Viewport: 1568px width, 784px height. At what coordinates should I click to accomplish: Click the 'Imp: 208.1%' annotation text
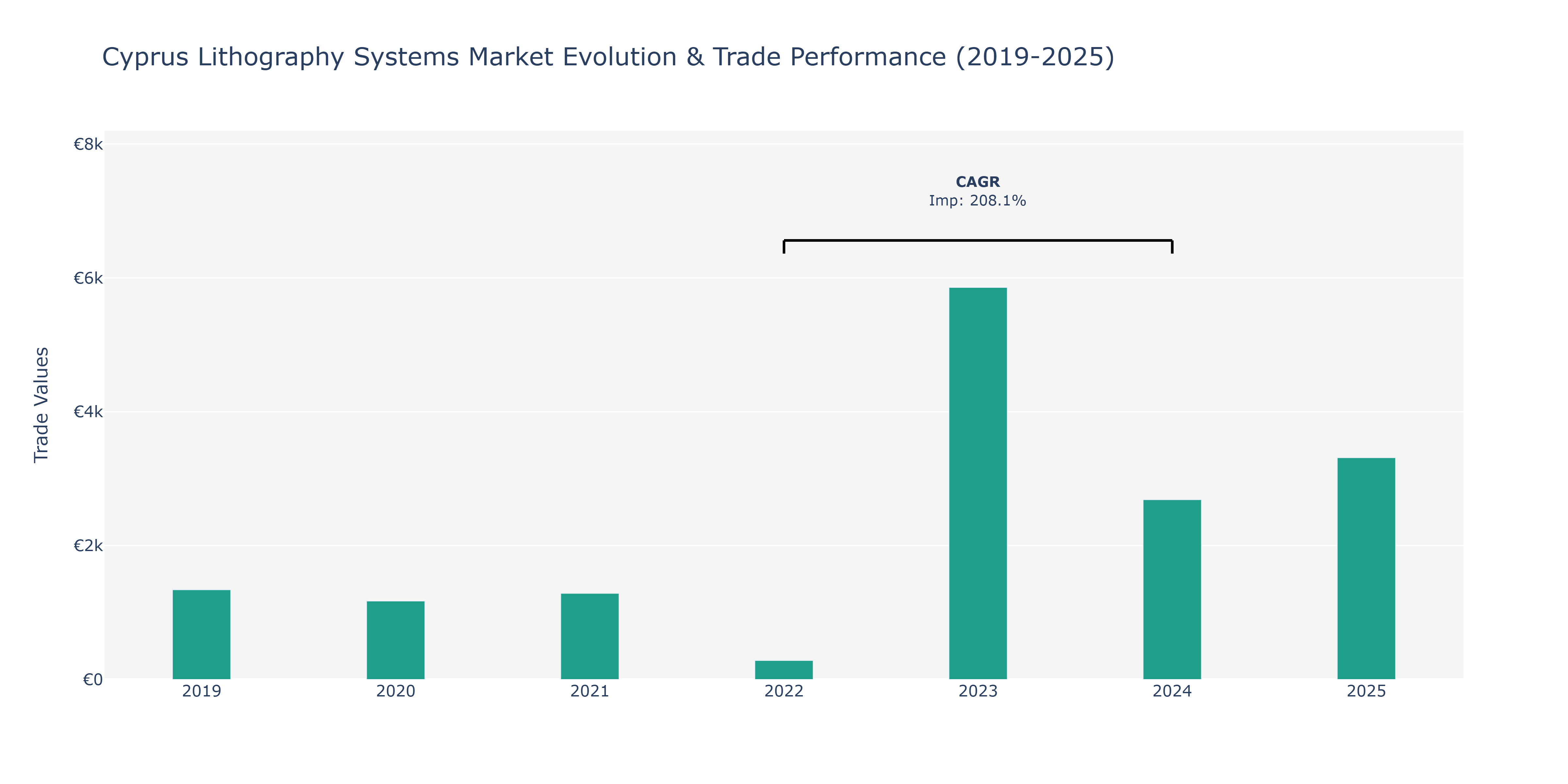click(978, 201)
